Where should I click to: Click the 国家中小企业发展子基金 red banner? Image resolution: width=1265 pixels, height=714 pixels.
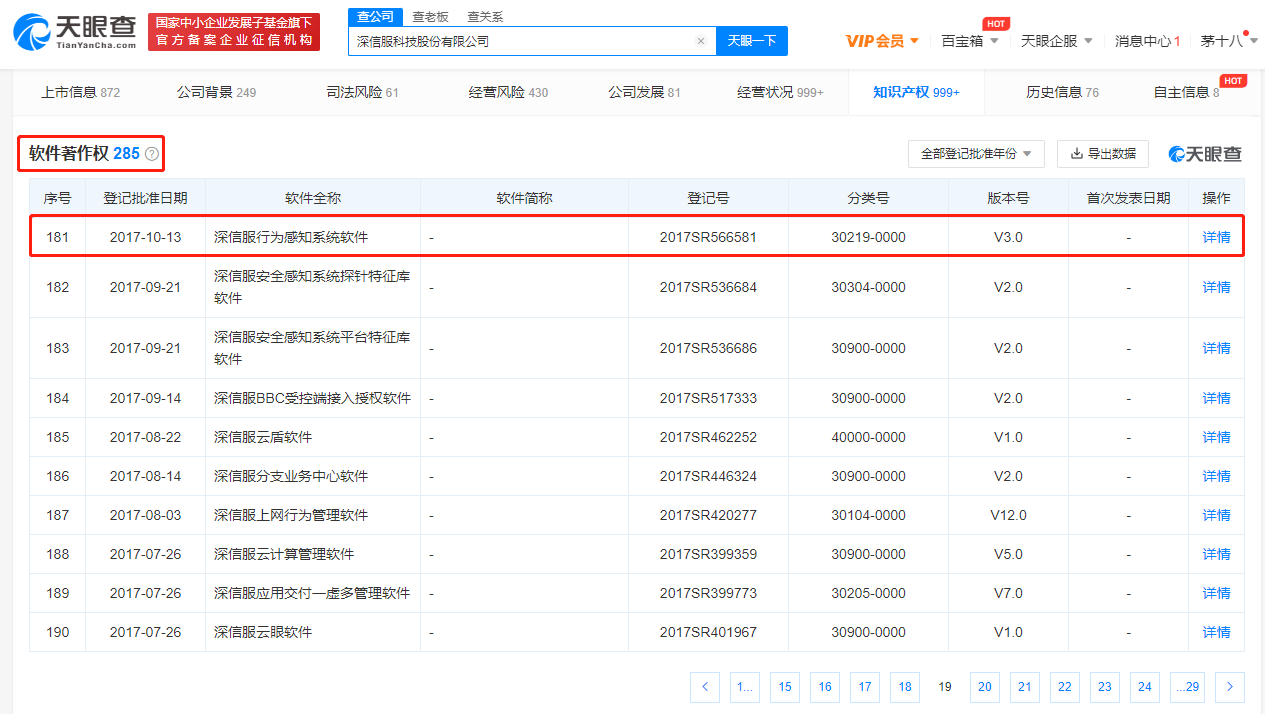[234, 32]
